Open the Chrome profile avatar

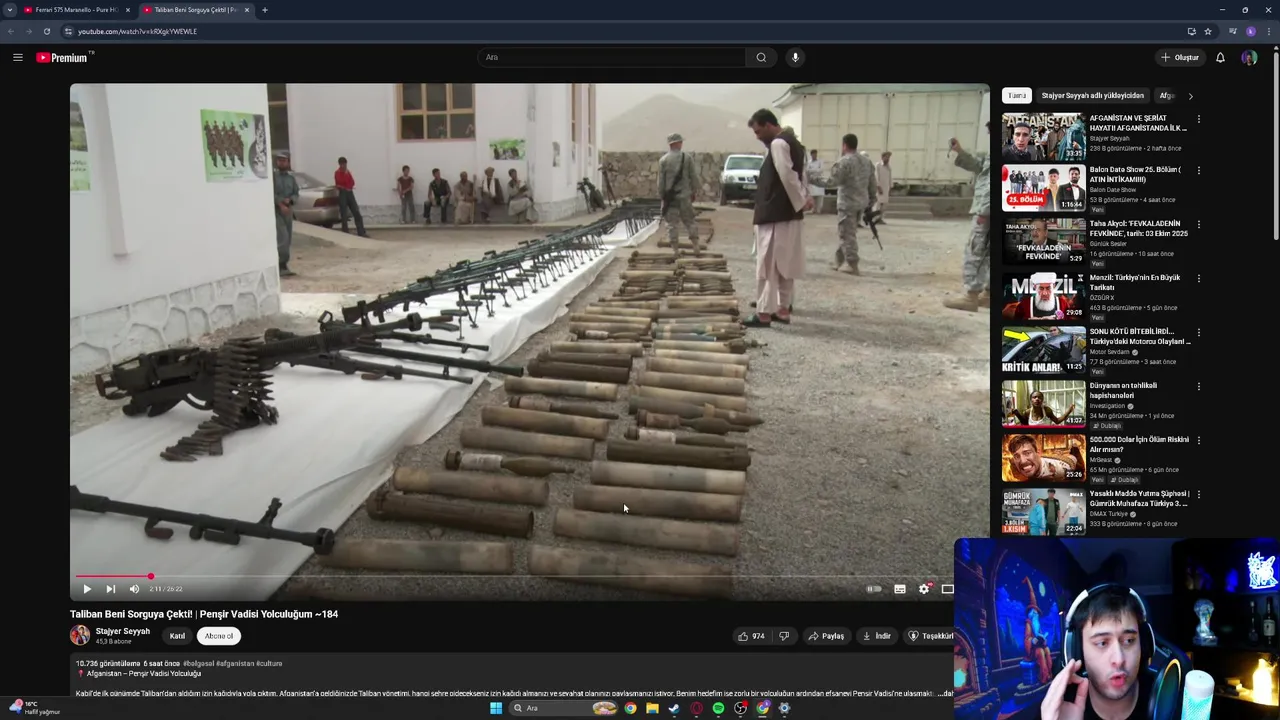(x=1251, y=32)
